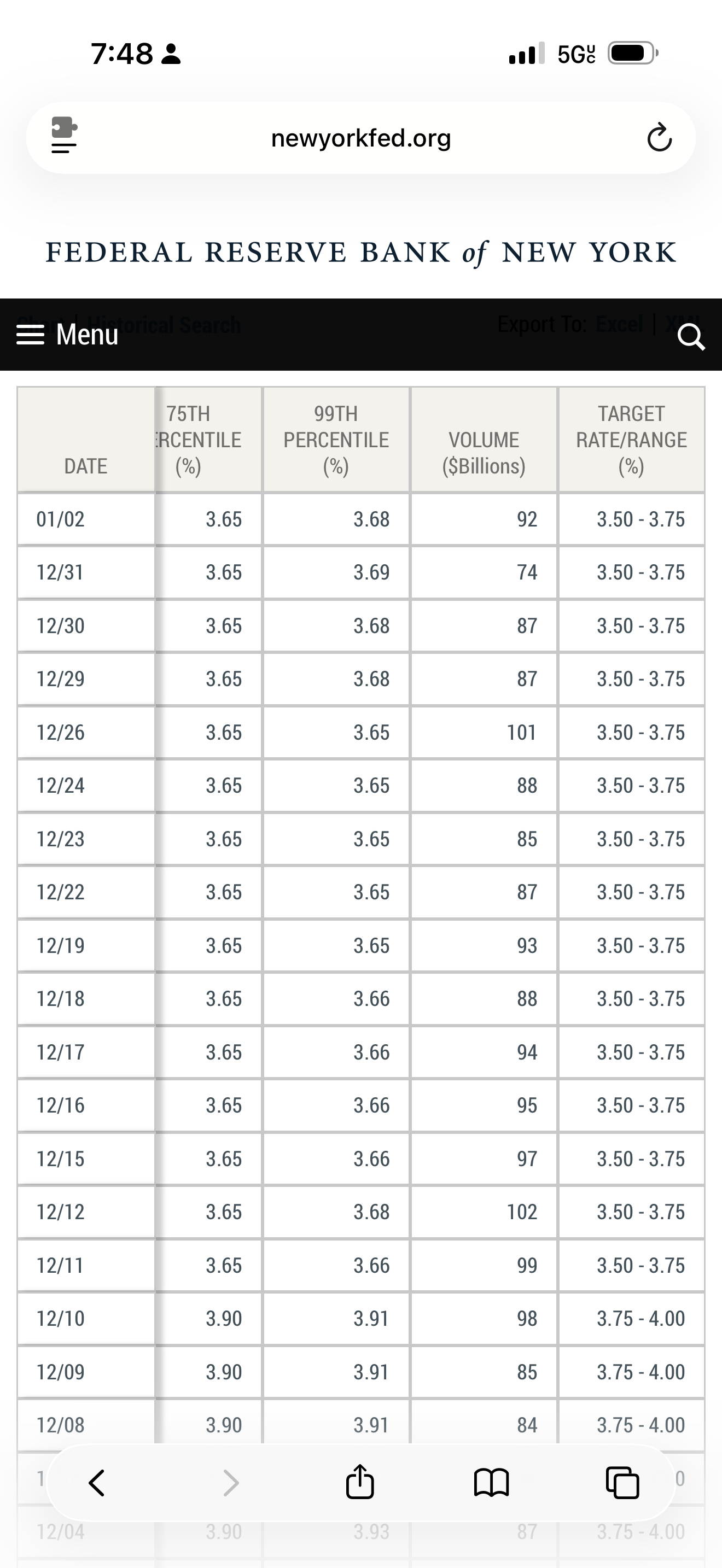Tap the 01/02 date row cell

(x=61, y=519)
